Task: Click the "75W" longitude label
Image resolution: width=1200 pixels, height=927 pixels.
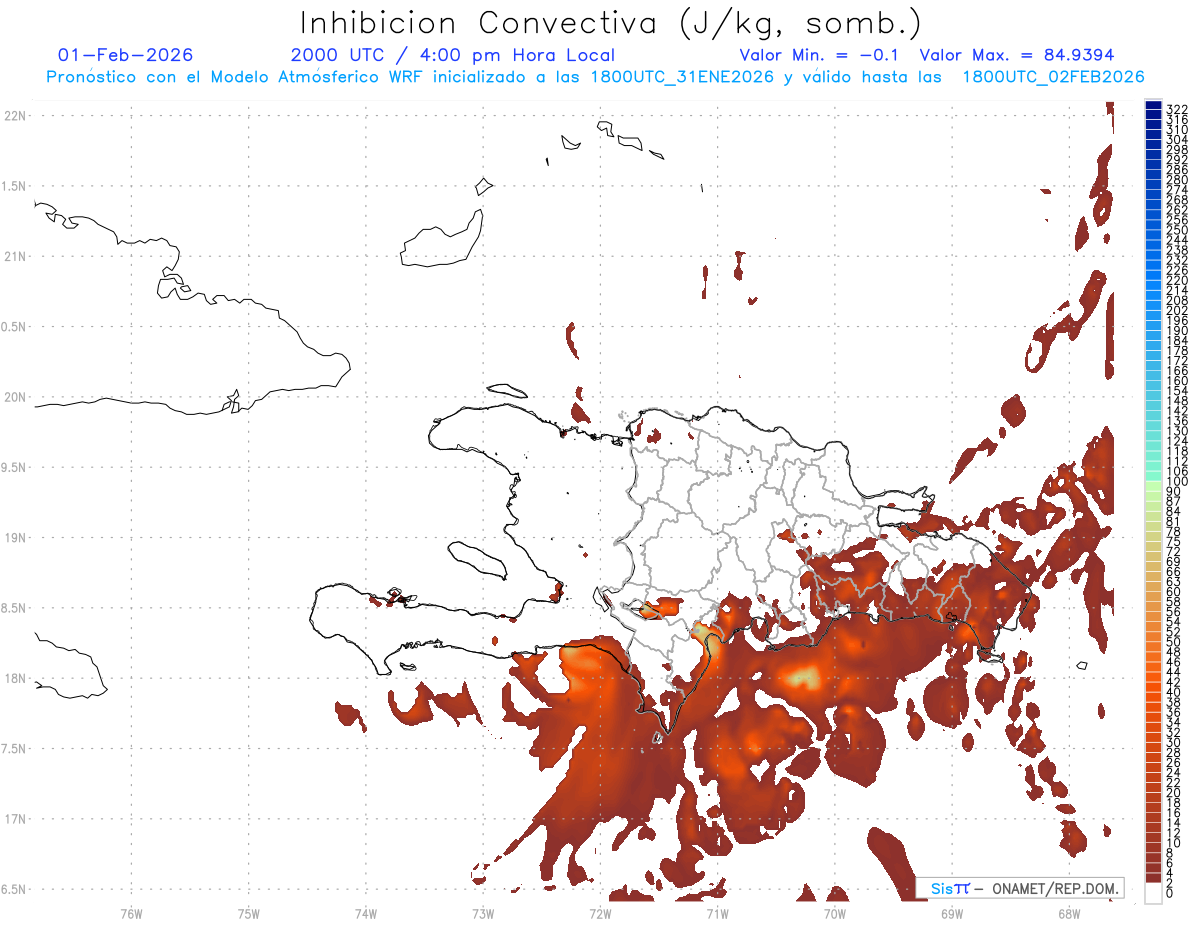Action: click(248, 913)
